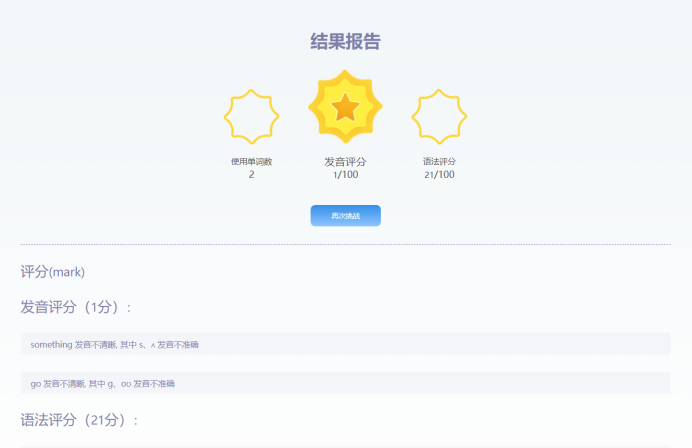Click the 再次挑战 retry button

click(346, 215)
